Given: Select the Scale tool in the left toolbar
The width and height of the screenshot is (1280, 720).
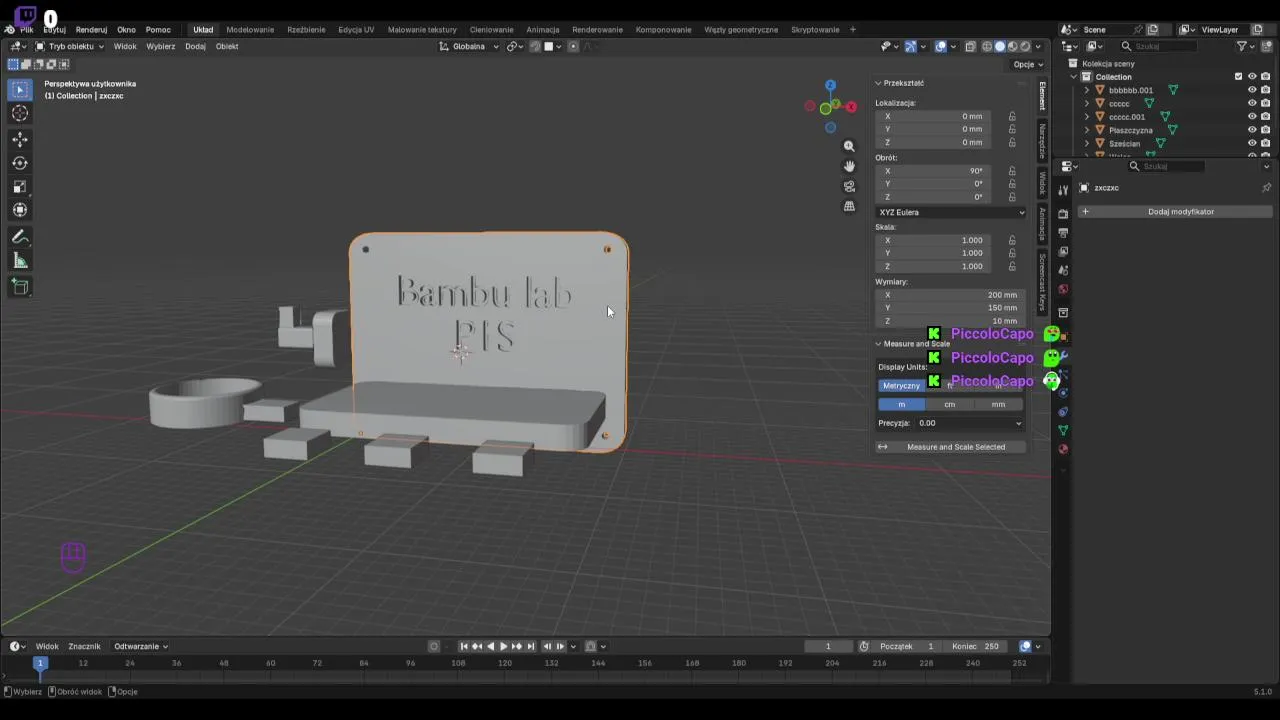Looking at the screenshot, I should point(20,187).
